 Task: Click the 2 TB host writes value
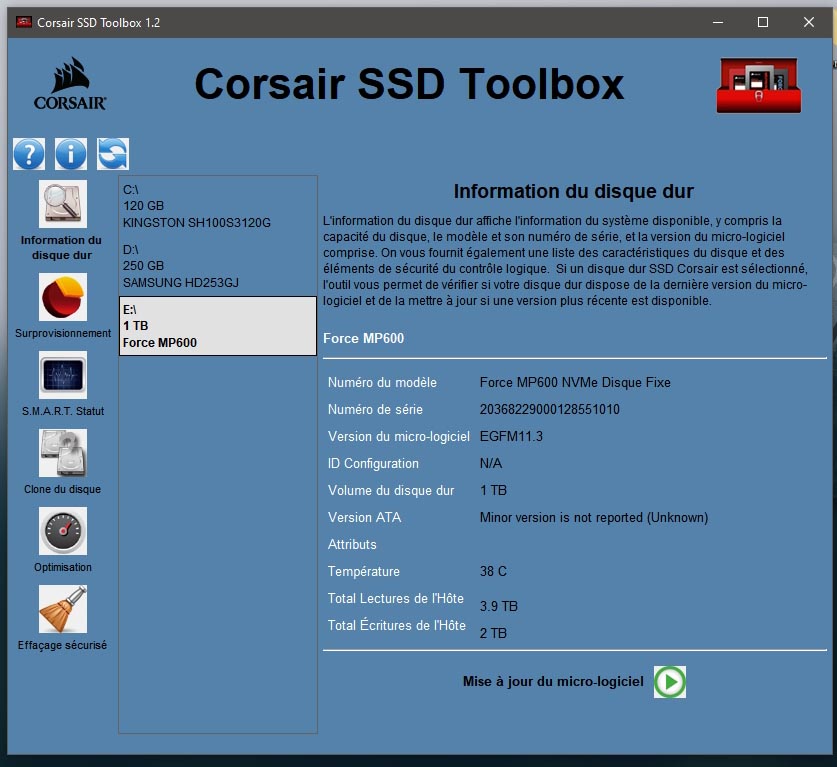pyautogui.click(x=493, y=634)
